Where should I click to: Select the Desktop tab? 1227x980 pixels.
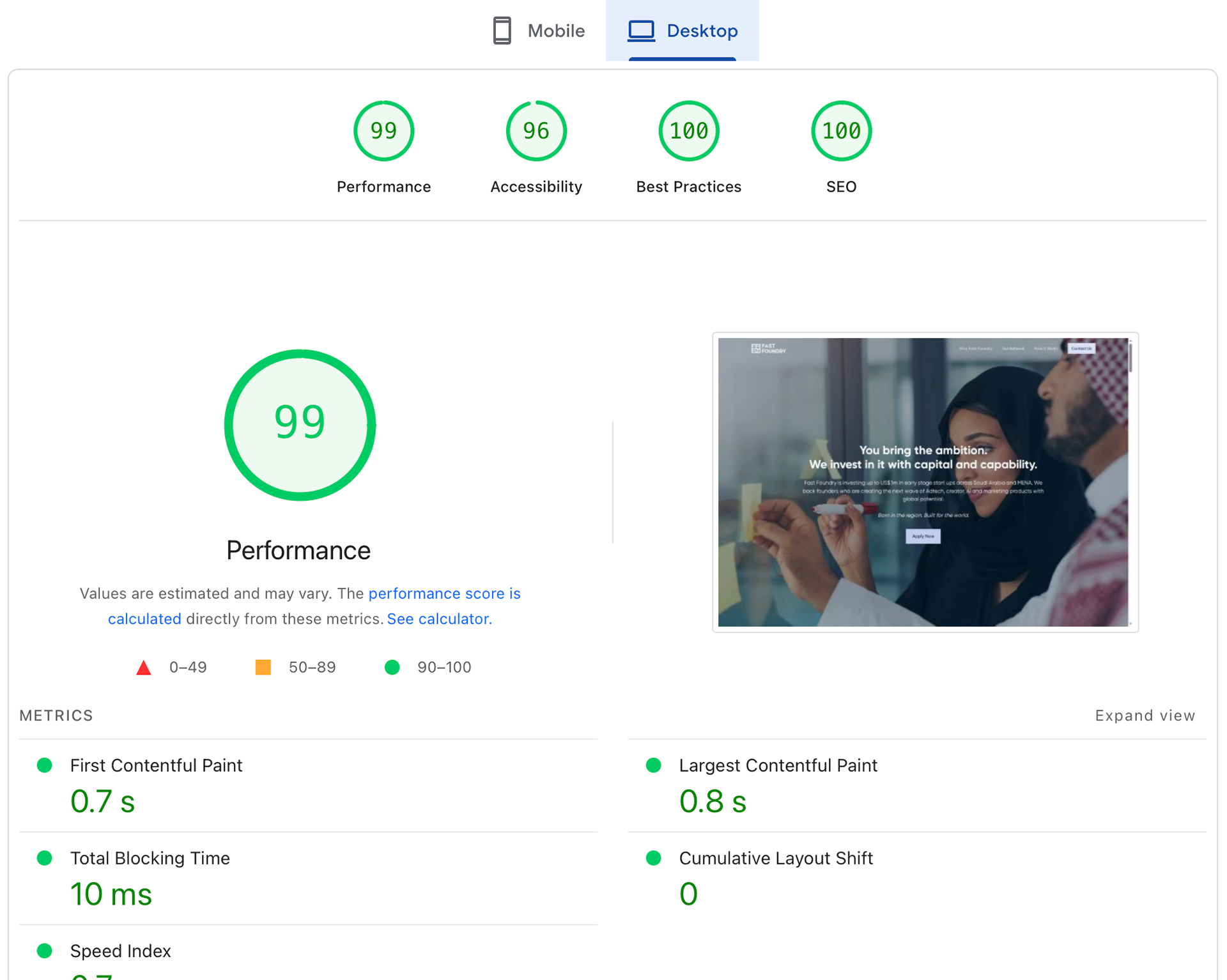pyautogui.click(x=701, y=31)
